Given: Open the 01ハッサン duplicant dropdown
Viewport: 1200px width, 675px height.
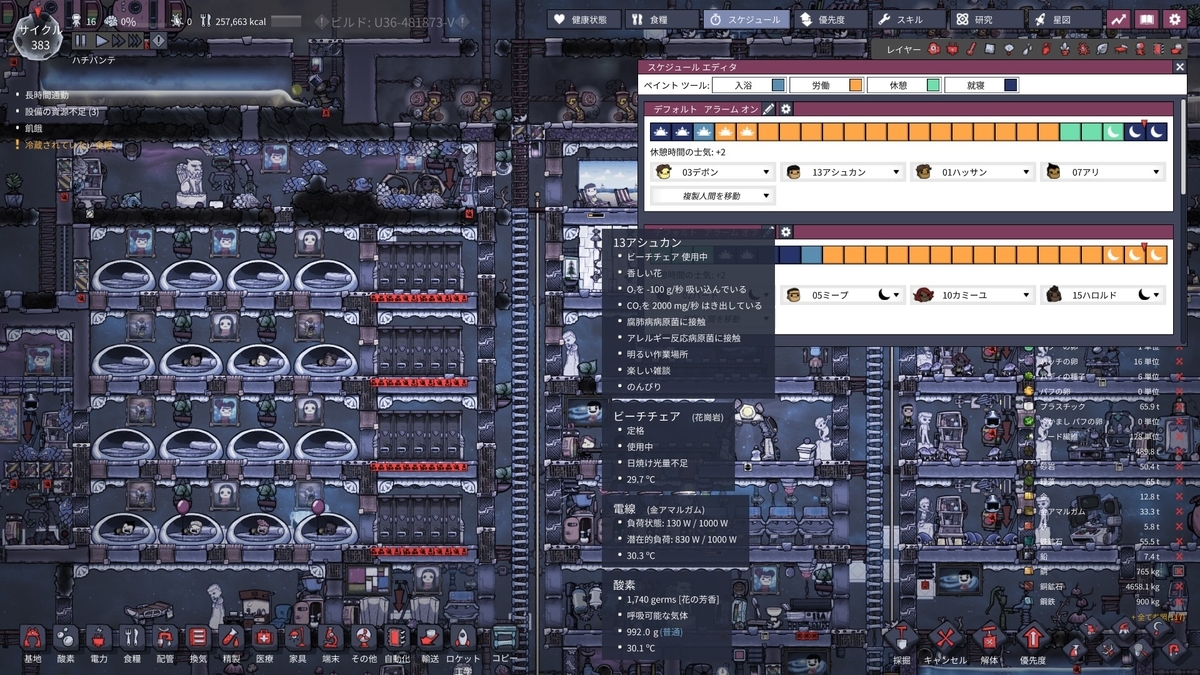Looking at the screenshot, I should click(x=973, y=172).
